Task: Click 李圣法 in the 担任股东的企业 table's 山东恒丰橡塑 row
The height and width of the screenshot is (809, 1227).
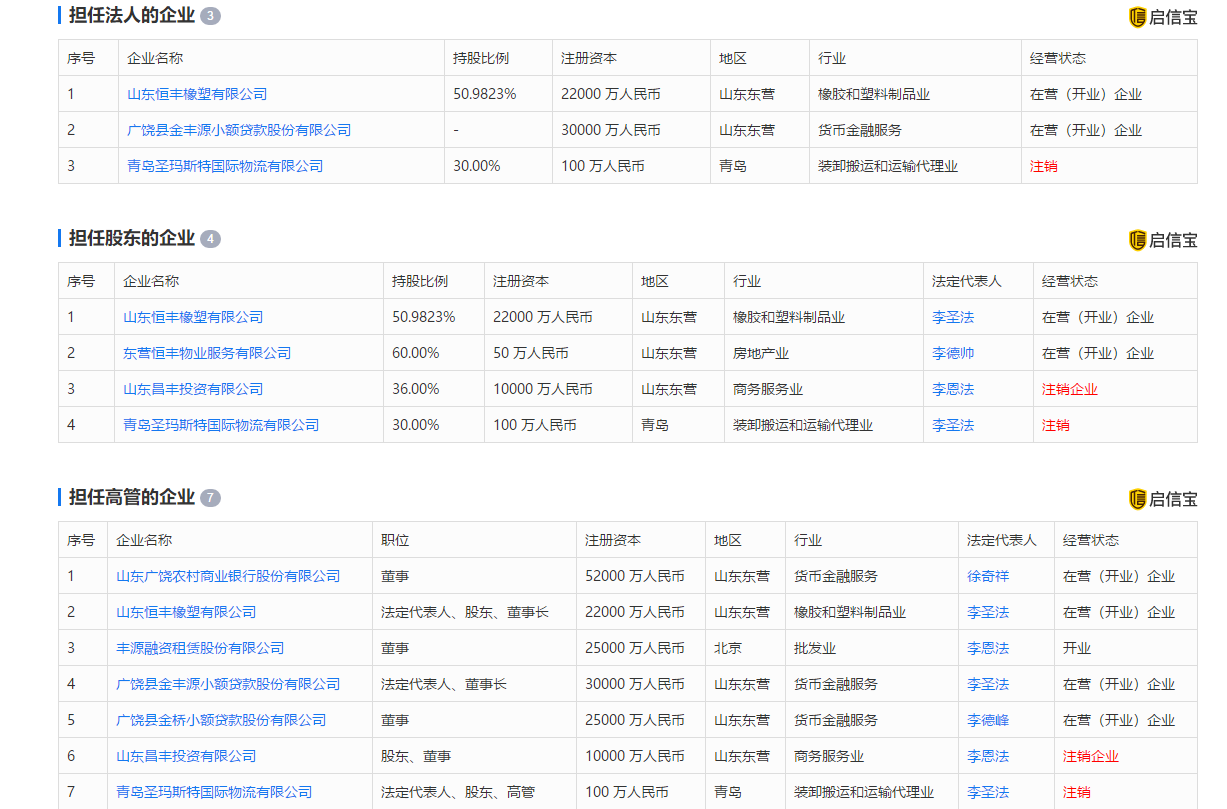Action: tap(953, 317)
